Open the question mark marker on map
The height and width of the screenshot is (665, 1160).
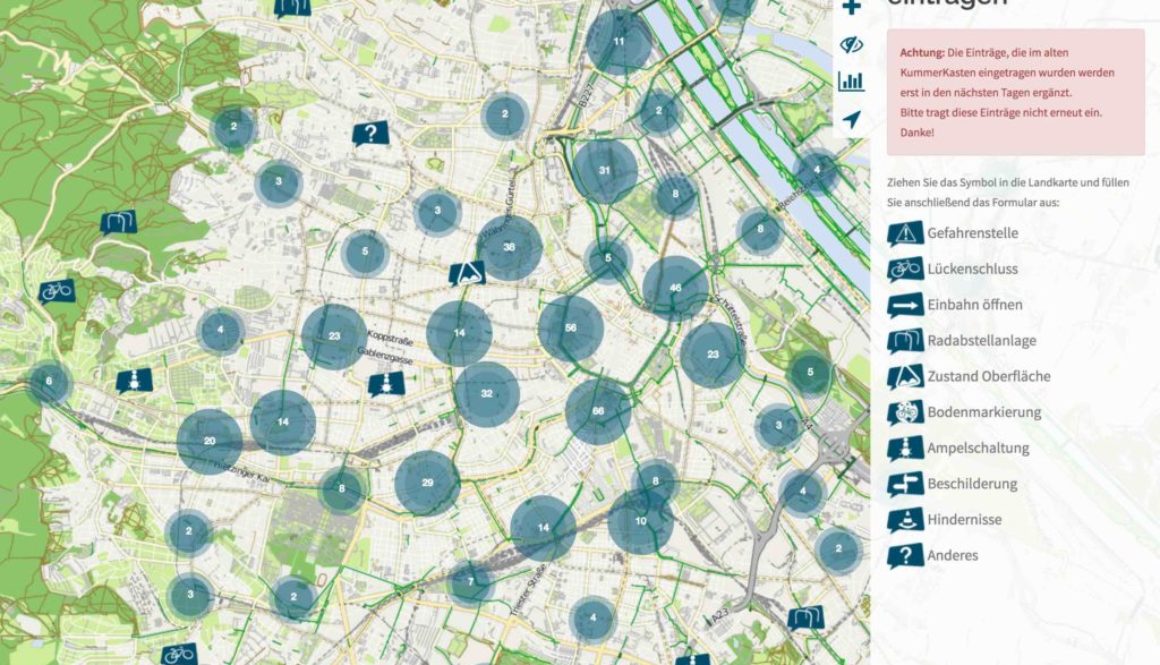(x=370, y=134)
